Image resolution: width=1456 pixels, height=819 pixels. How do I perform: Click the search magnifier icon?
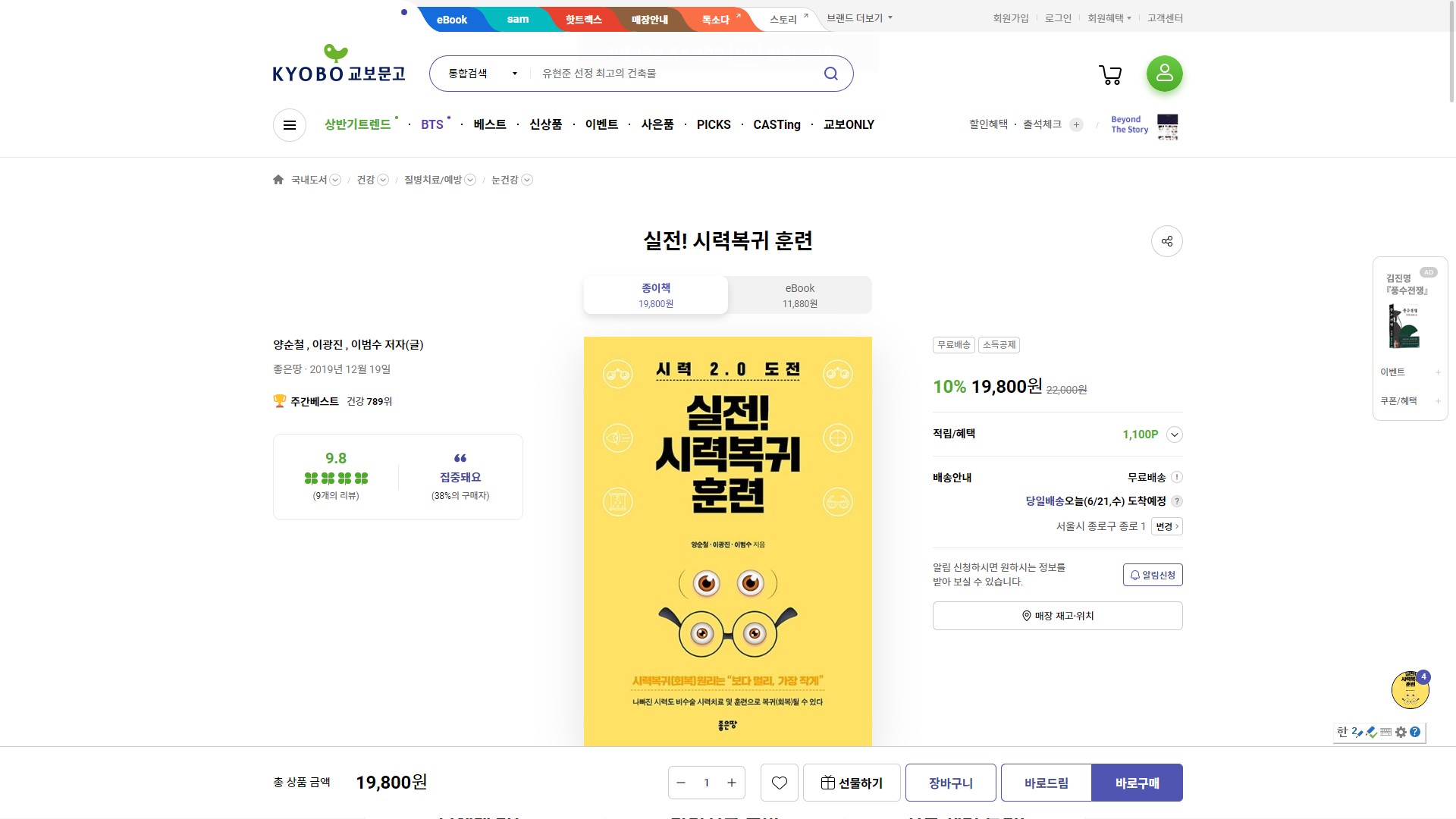831,74
